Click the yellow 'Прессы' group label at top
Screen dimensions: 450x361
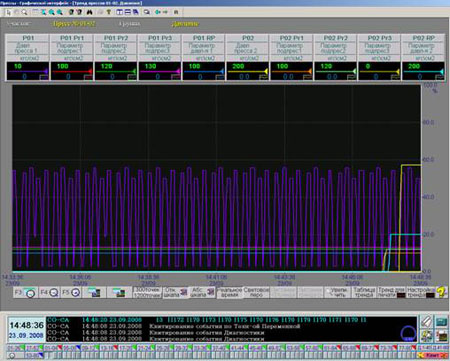click(74, 24)
